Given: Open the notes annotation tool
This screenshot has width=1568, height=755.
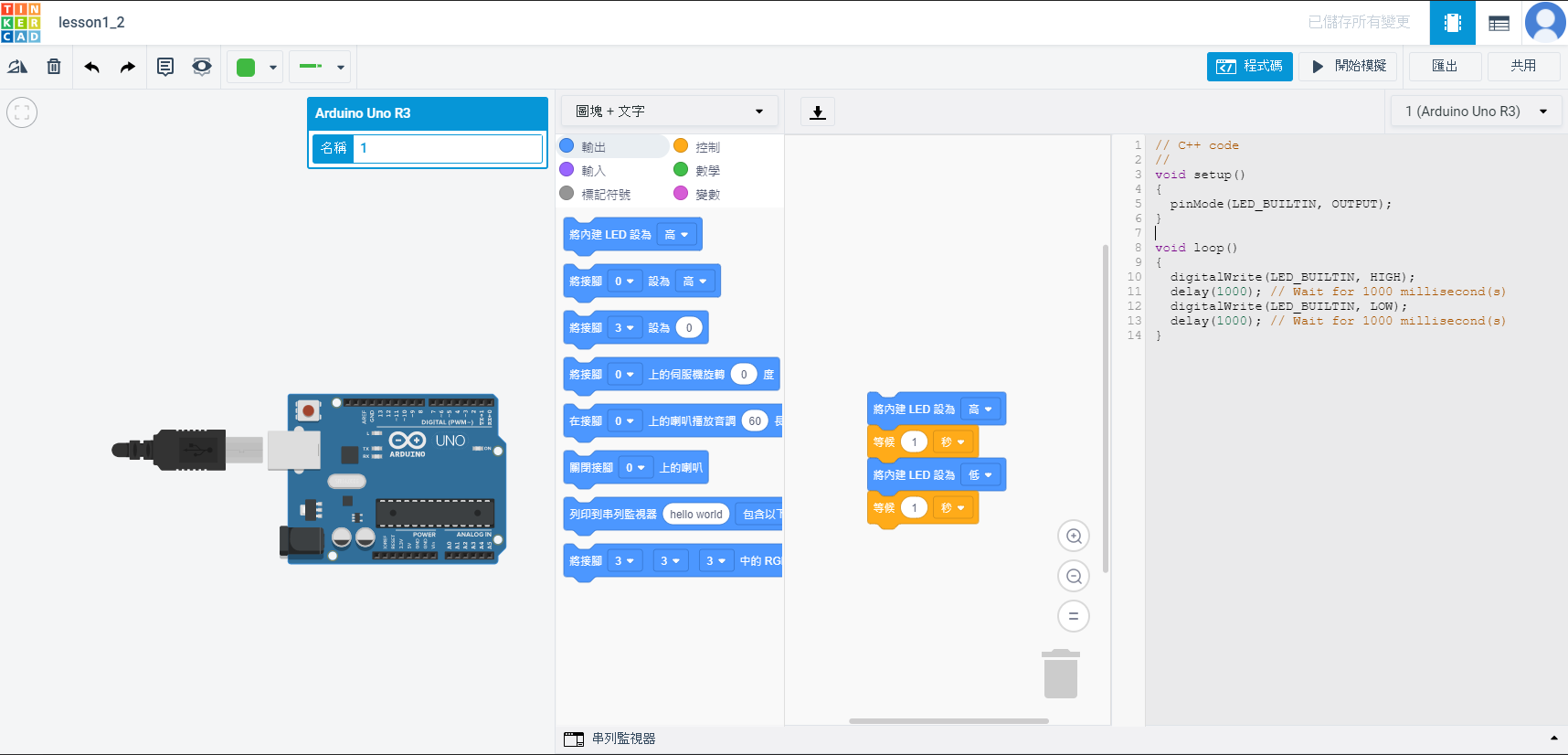Looking at the screenshot, I should point(165,67).
